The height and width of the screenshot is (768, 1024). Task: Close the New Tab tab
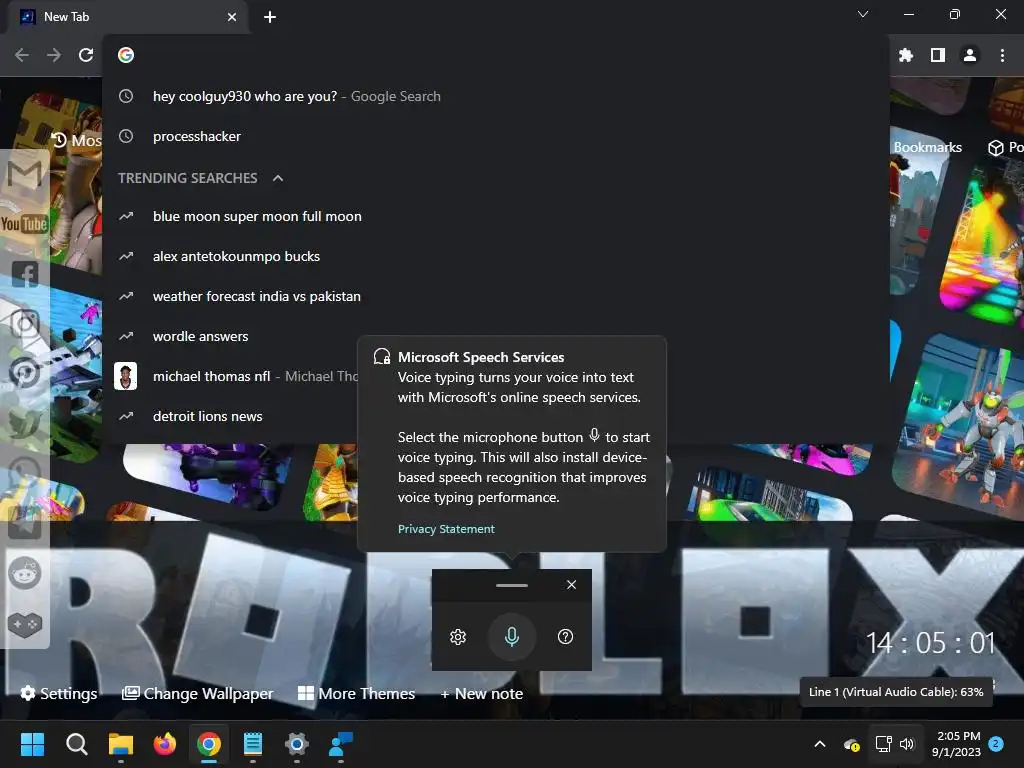tap(232, 17)
